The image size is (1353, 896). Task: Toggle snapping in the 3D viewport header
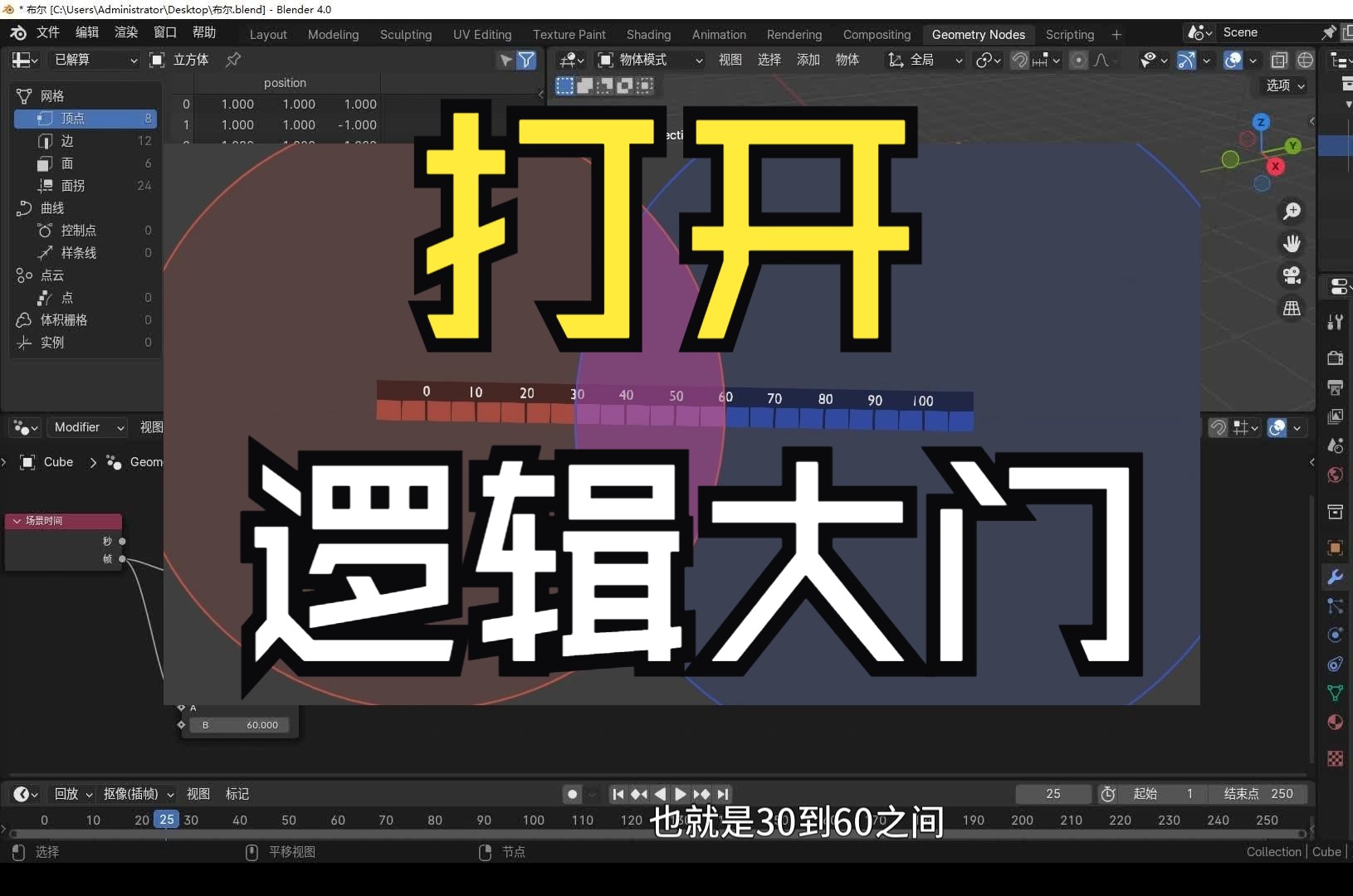point(1020,60)
